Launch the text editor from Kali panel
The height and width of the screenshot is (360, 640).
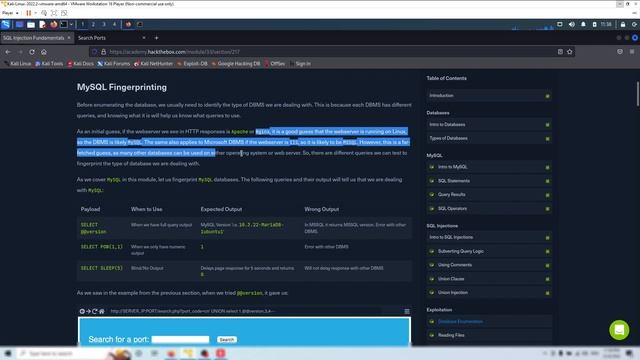(42, 24)
